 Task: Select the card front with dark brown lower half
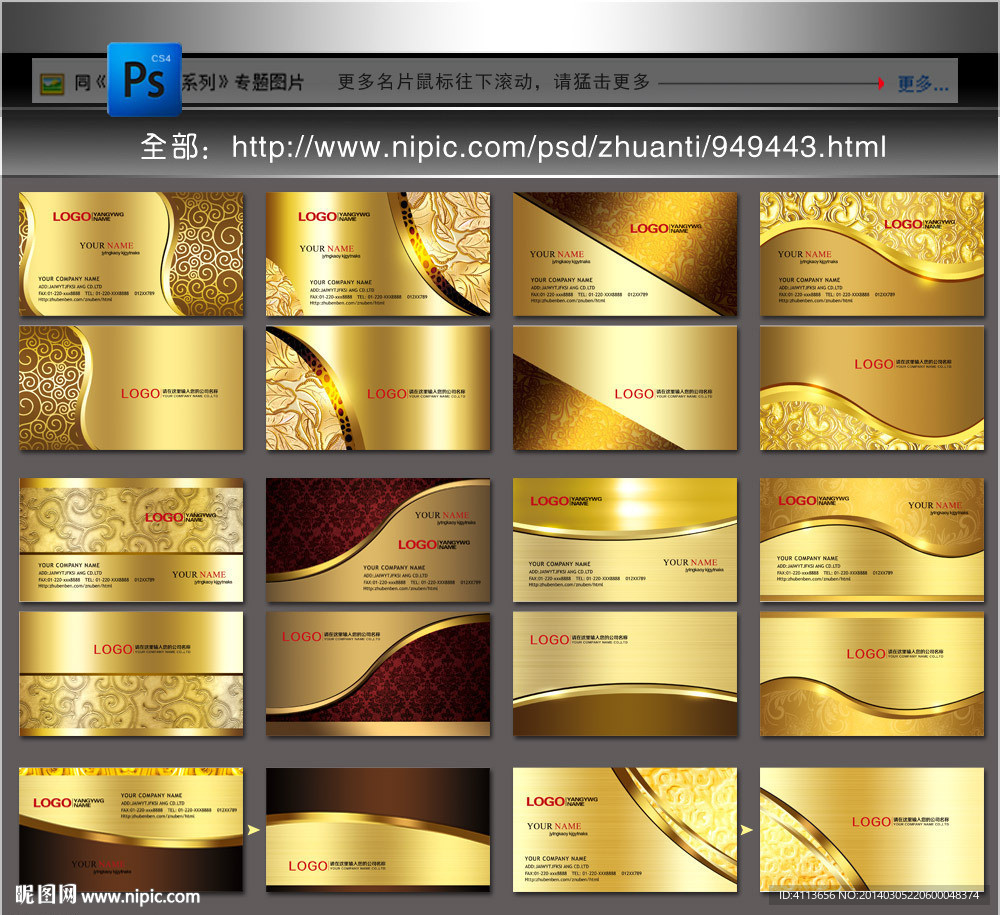tap(131, 830)
